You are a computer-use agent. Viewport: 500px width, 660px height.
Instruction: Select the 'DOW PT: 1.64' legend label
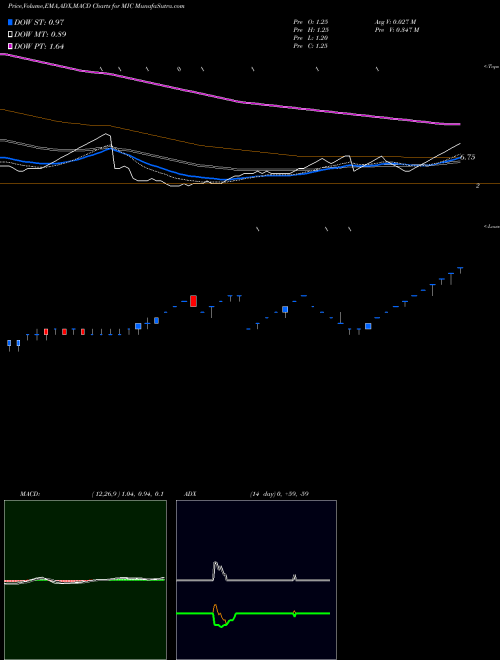tap(39, 47)
